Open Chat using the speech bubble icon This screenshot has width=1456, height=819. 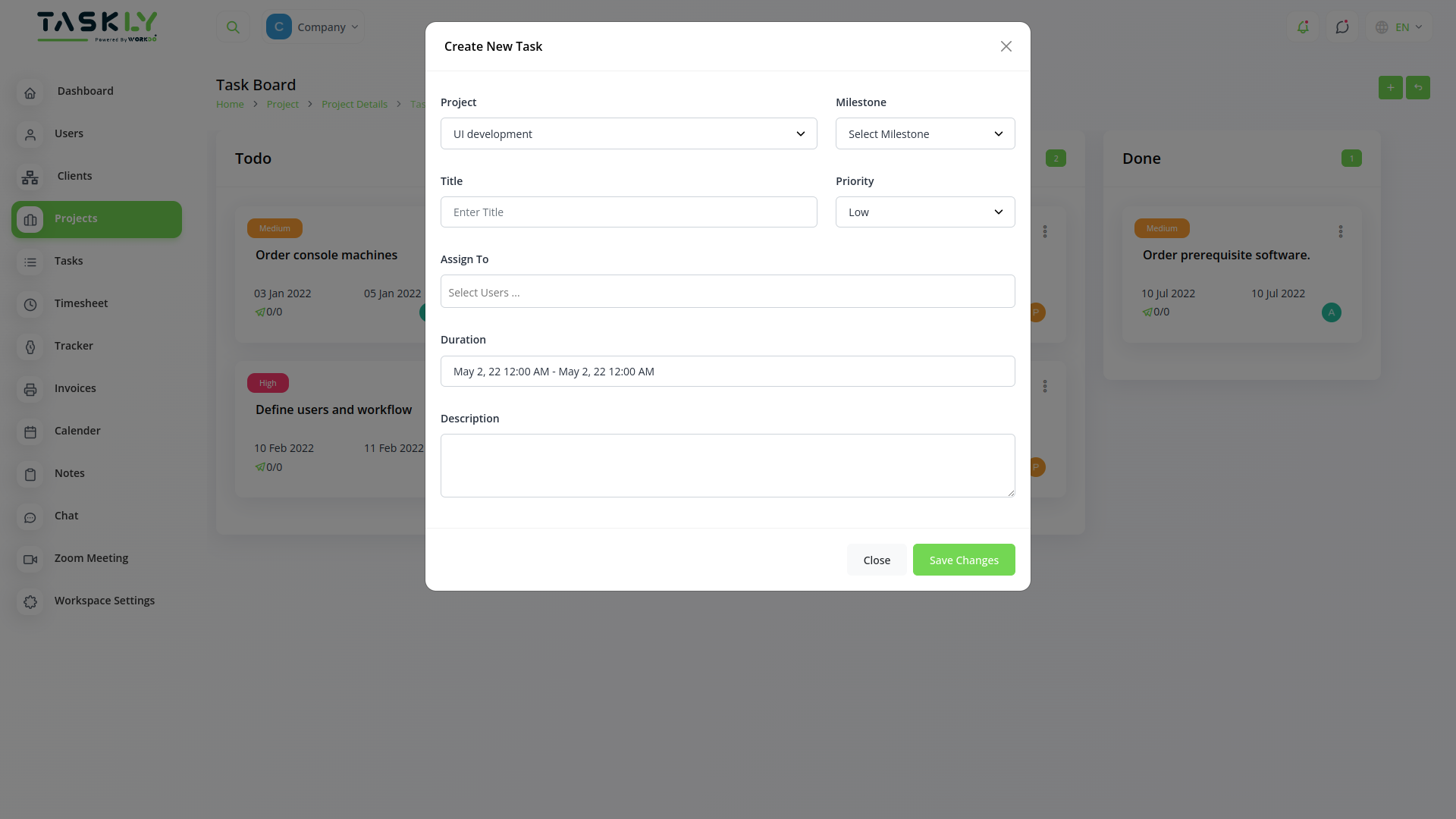point(30,517)
